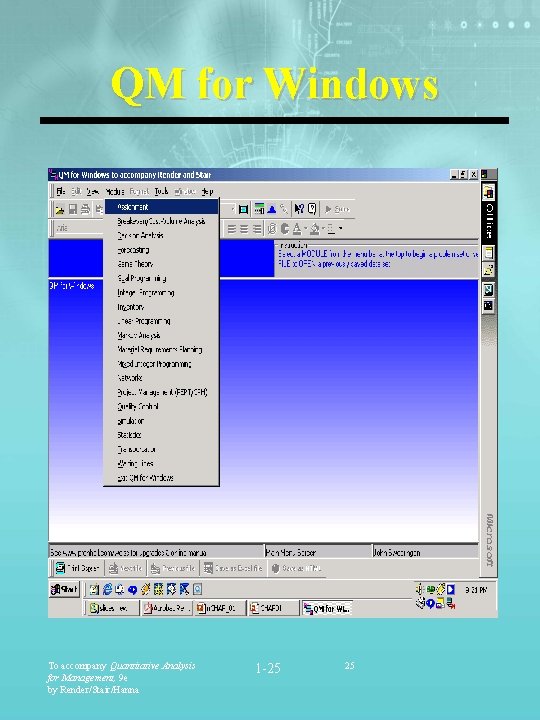Select Mixed Integer Programming module
The width and height of the screenshot is (540, 720).
[161, 364]
